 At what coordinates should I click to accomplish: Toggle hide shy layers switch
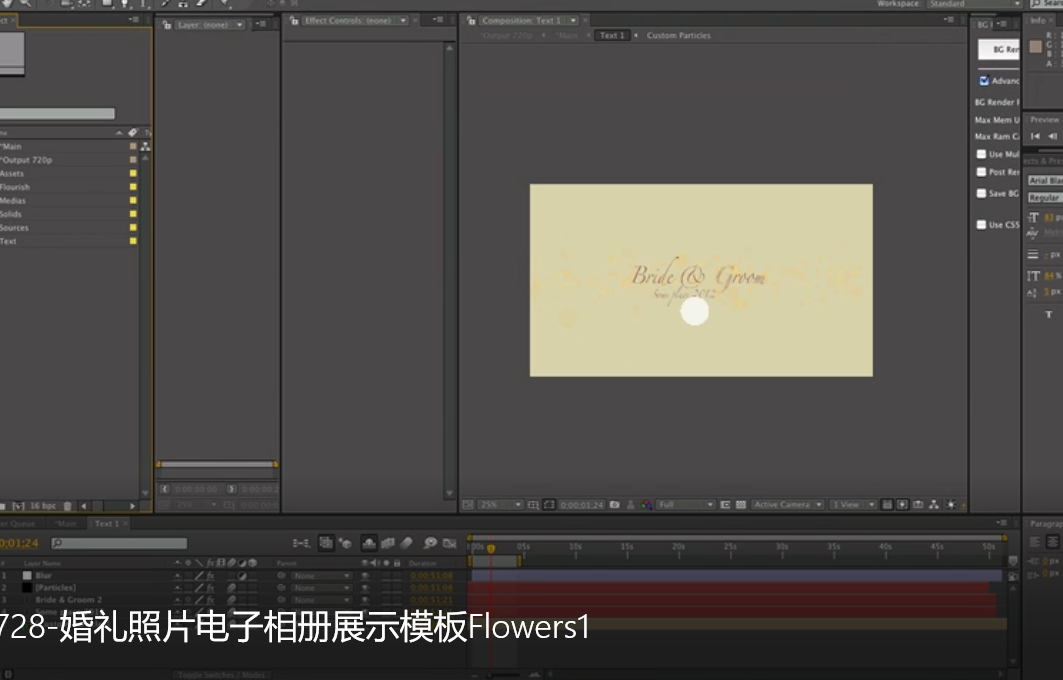[x=369, y=543]
